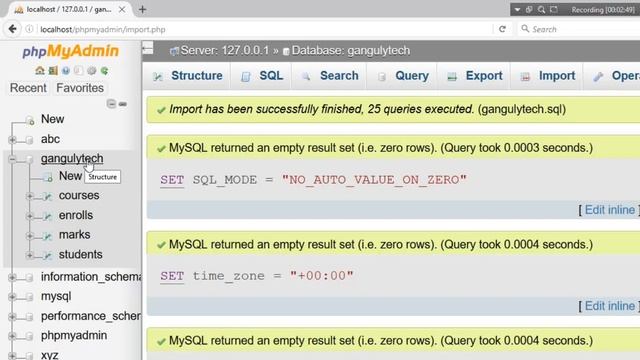Click new table icon under gangulytech
The image size is (640, 360).
(x=48, y=177)
